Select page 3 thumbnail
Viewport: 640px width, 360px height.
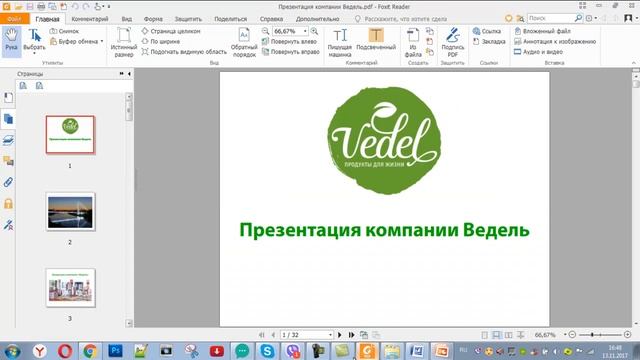click(x=70, y=288)
